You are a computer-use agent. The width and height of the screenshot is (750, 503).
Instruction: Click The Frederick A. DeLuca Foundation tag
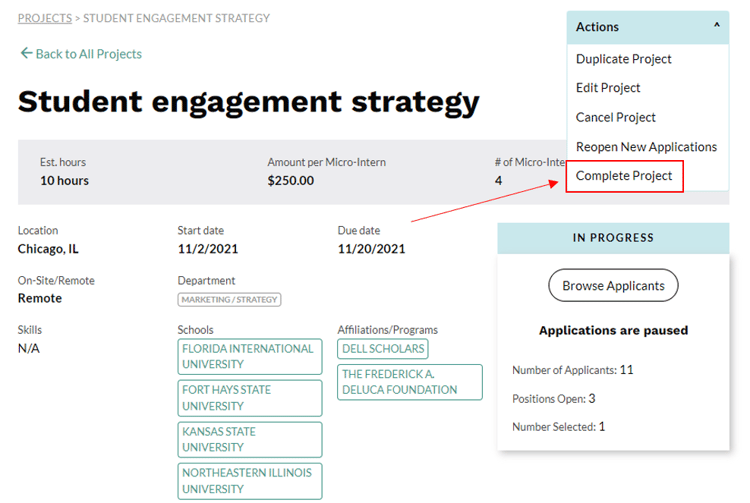pos(410,382)
